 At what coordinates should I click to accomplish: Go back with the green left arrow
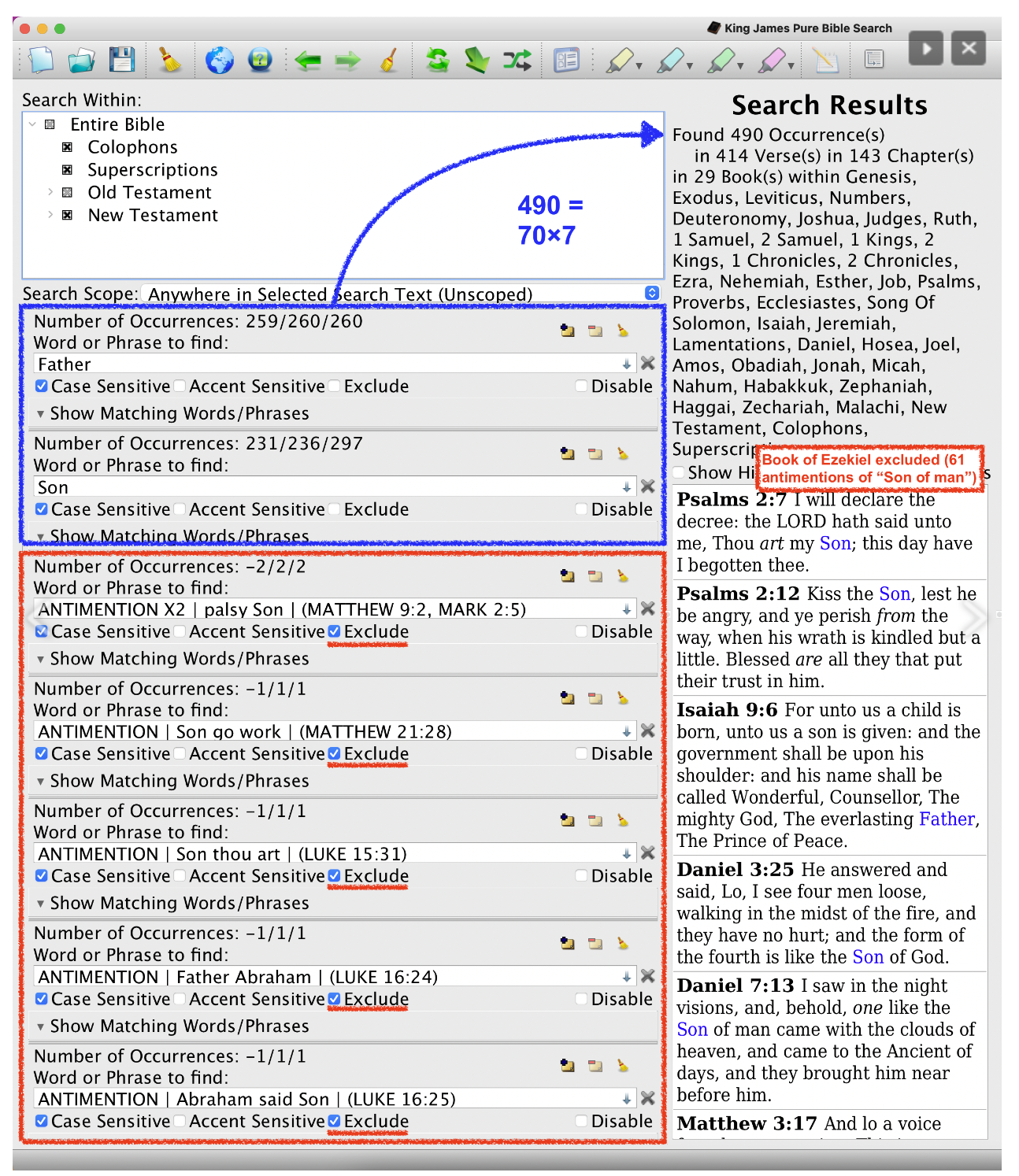(308, 60)
